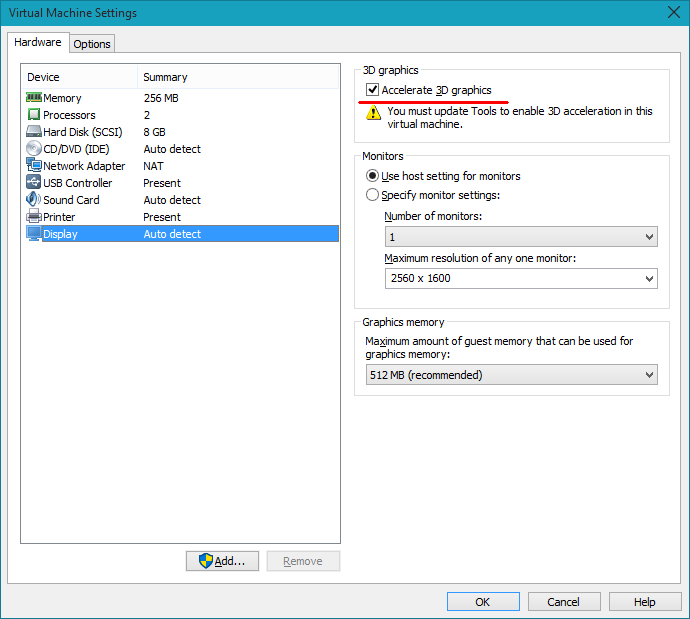Viewport: 690px width, 619px height.
Task: Click the Display monitor icon
Action: (x=34, y=233)
